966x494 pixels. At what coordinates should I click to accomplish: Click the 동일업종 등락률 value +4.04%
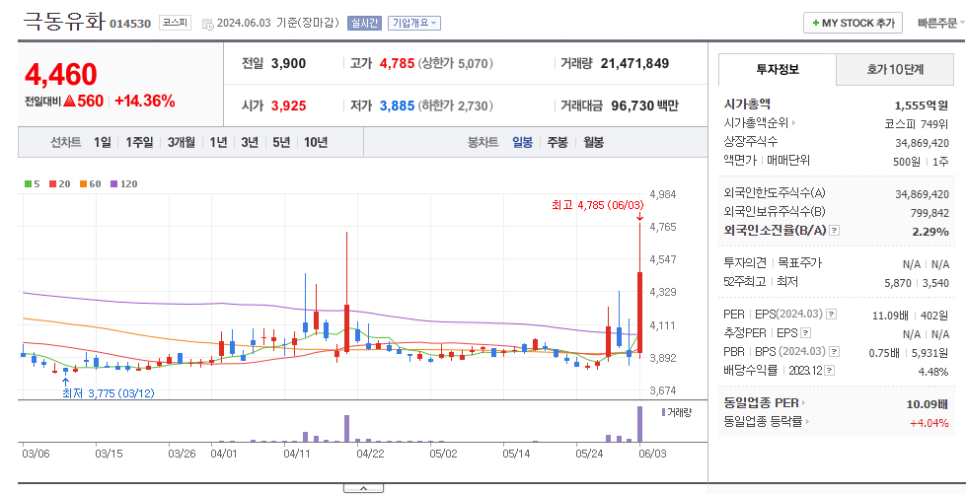(929, 423)
